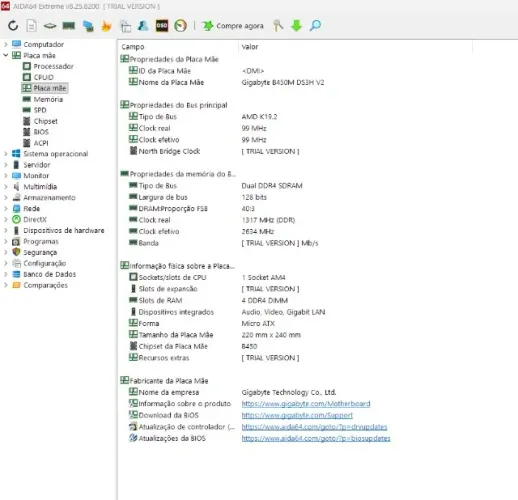Screen dimensions: 518x500
Task: Select the SPD tree item
Action: 40,110
